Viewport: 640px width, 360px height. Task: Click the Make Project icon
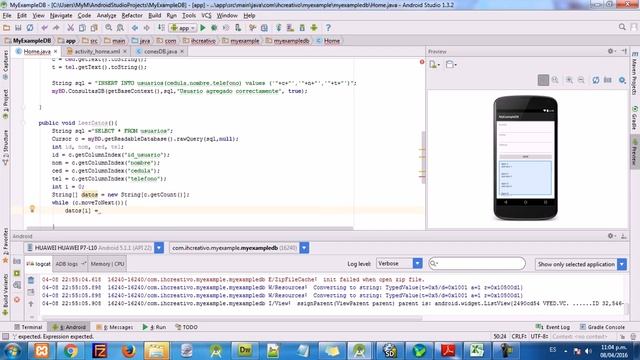tap(161, 28)
